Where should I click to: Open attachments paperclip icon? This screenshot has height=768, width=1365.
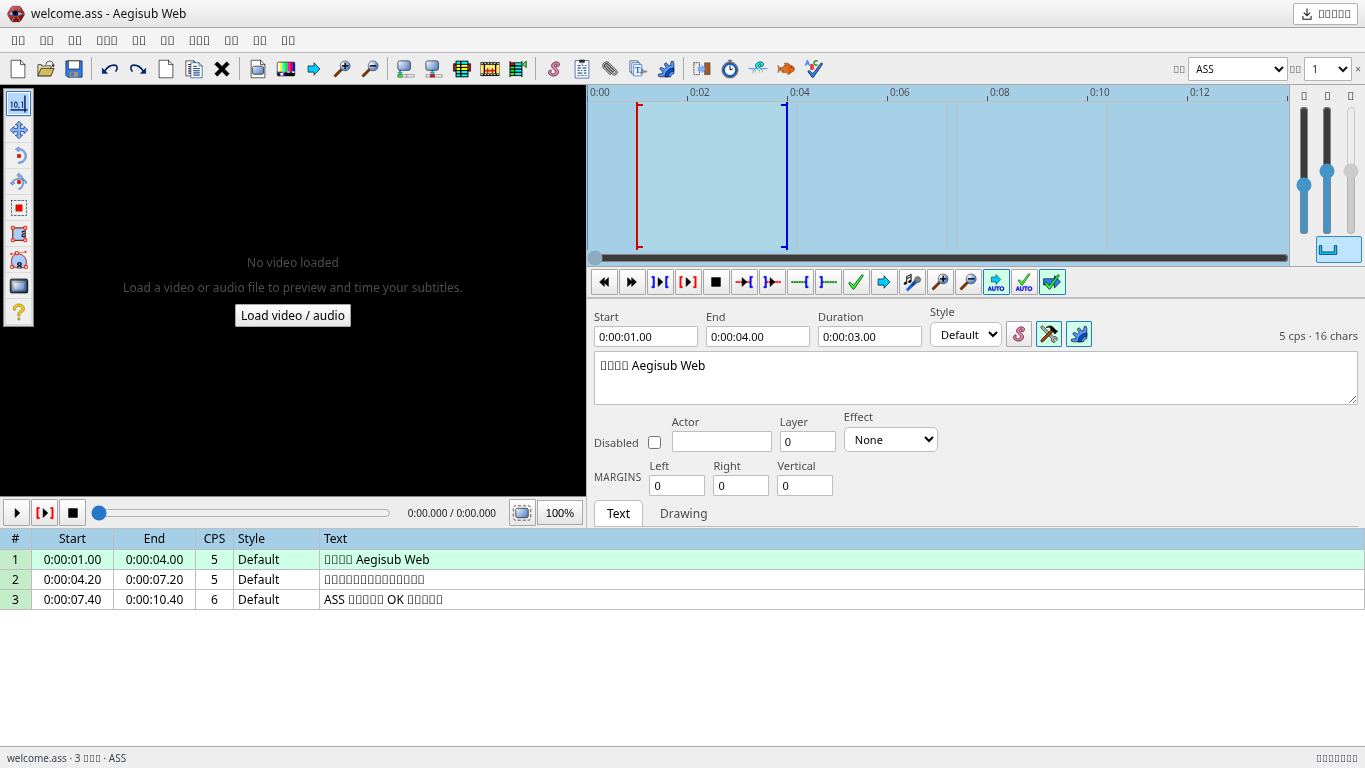click(x=609, y=69)
